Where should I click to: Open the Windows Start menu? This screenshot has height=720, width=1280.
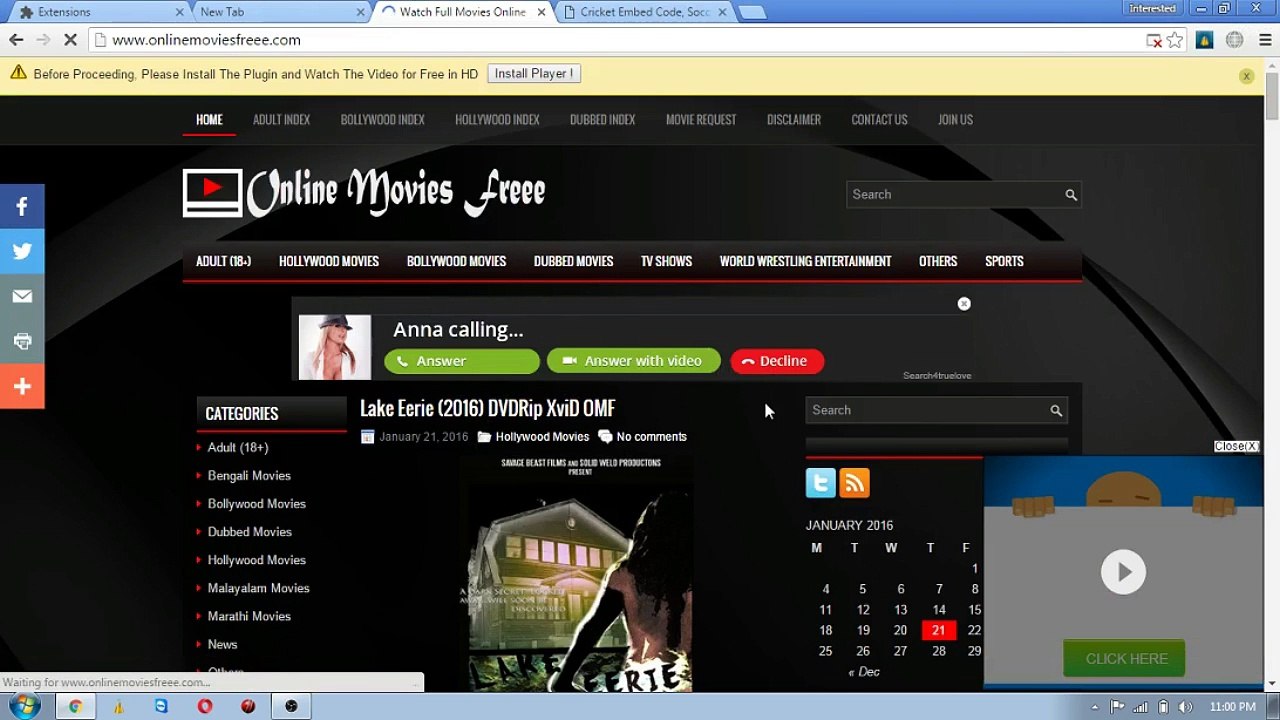(x=25, y=706)
